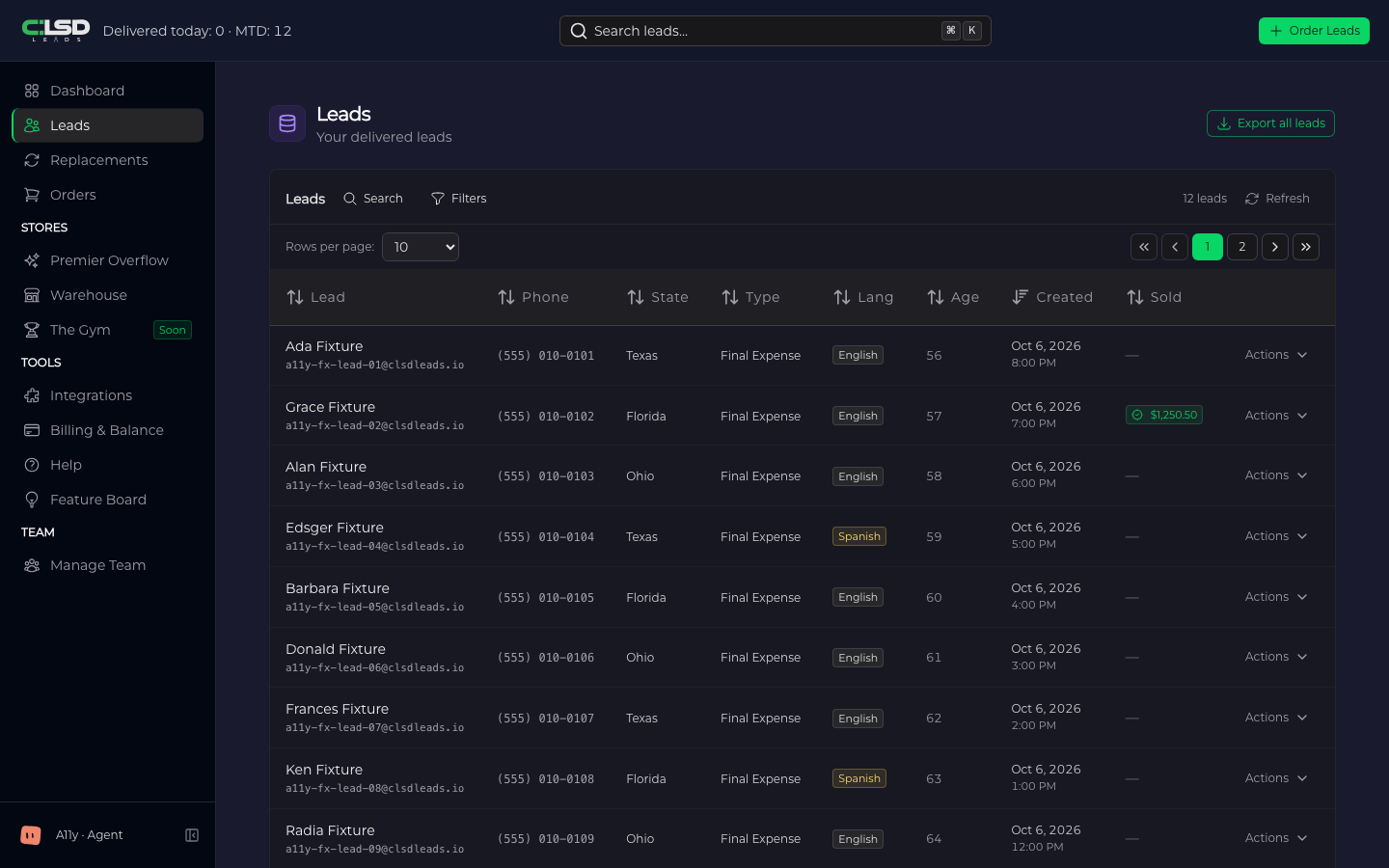
Task: Click the Order Leads button
Action: (1314, 31)
